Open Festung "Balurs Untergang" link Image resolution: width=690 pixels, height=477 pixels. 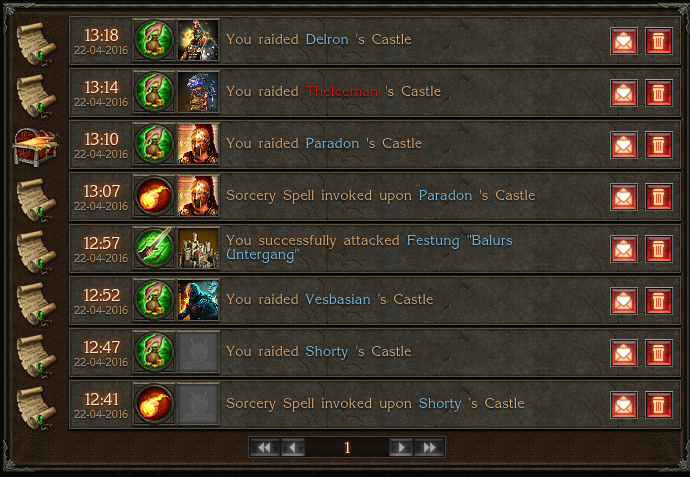(x=369, y=247)
